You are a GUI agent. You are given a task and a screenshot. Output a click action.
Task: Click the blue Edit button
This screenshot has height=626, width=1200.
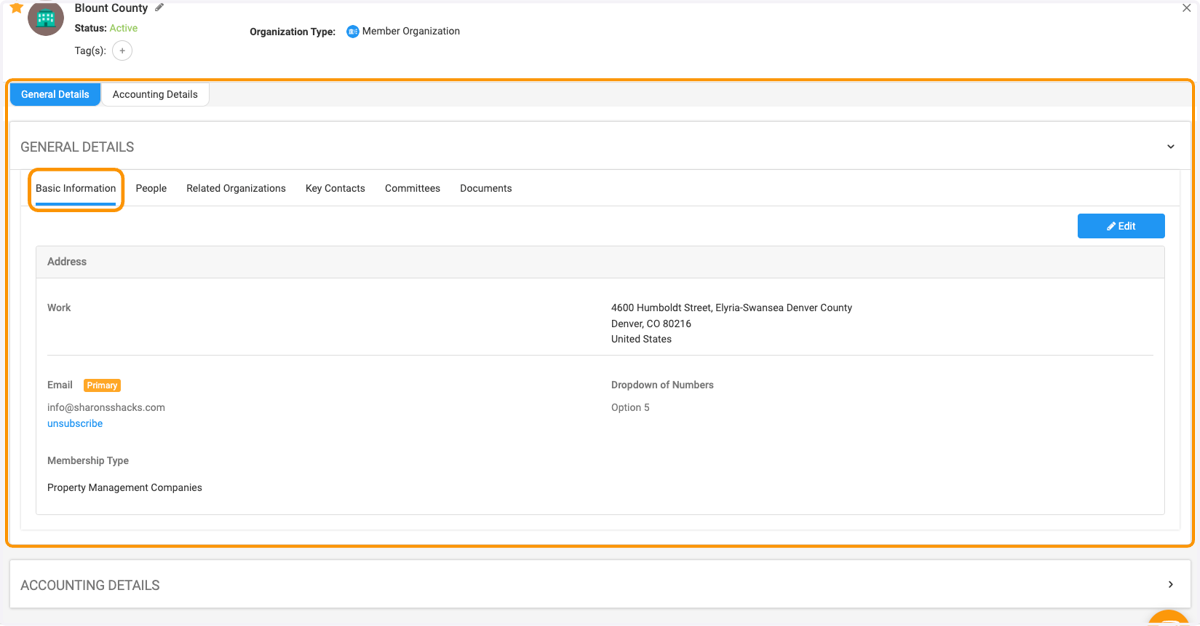click(x=1121, y=226)
